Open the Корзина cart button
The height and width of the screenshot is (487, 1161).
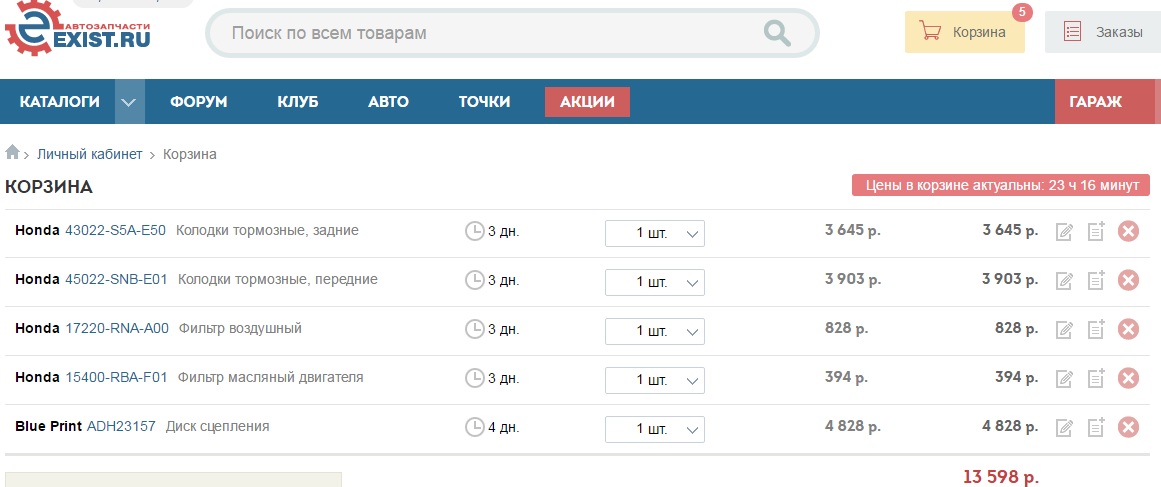tap(964, 32)
